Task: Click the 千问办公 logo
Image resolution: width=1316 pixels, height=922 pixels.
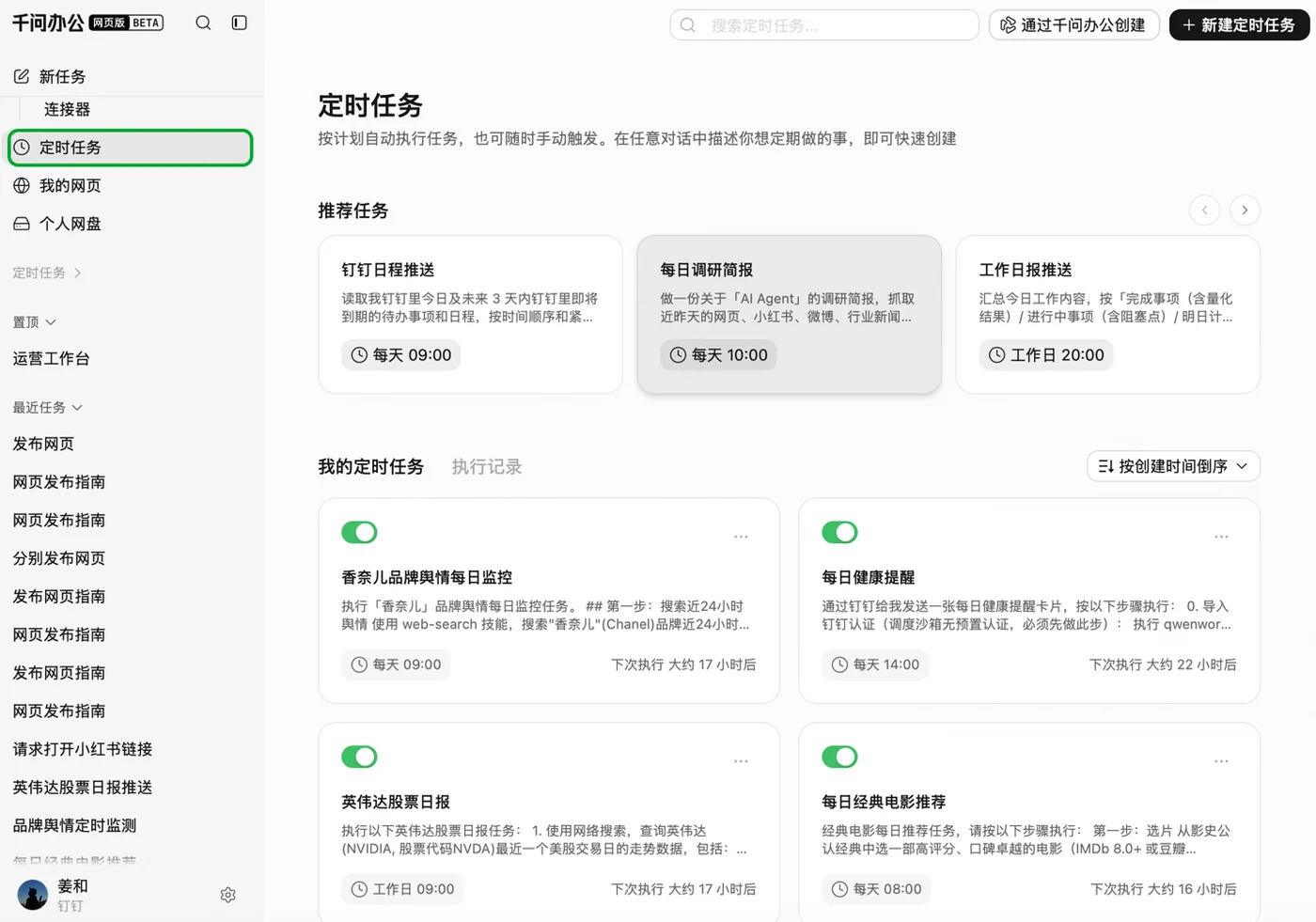Action: 48,23
